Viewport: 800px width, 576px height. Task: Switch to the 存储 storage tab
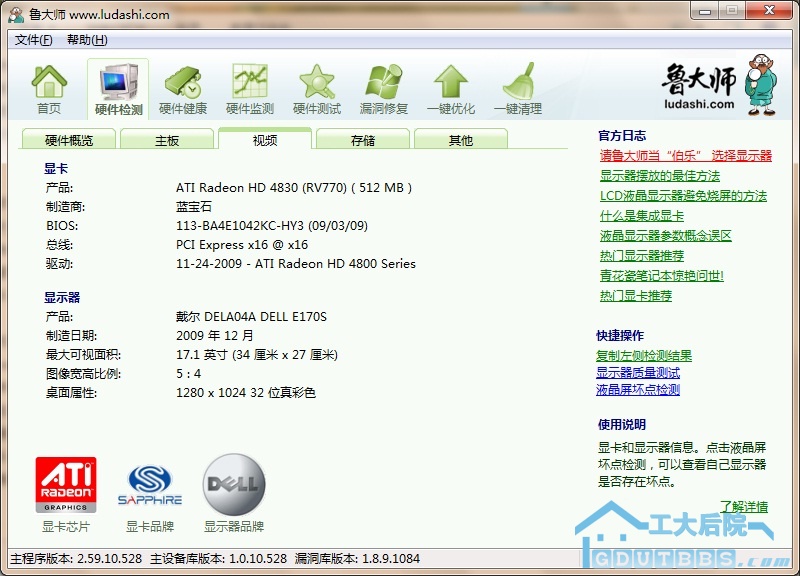363,141
